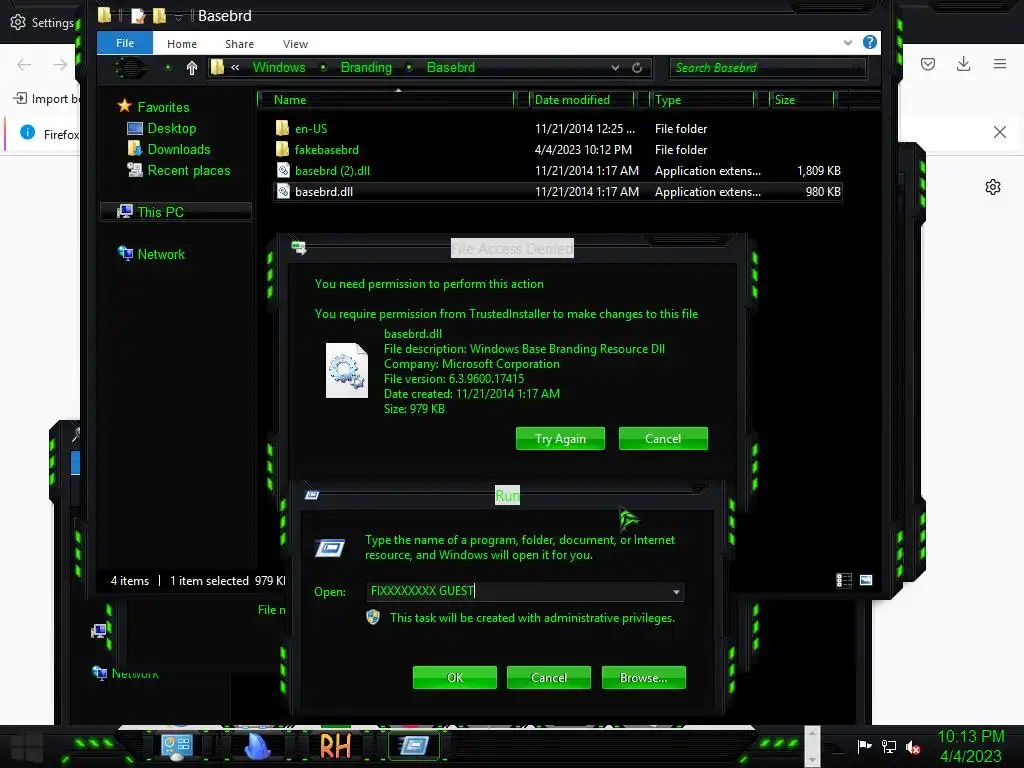Open Firefox hamburger menu

tap(999, 63)
